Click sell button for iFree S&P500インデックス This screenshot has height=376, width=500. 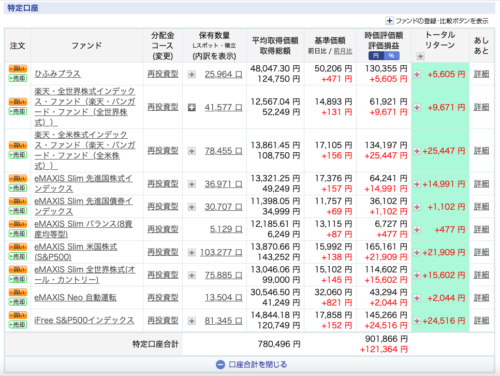point(18,325)
